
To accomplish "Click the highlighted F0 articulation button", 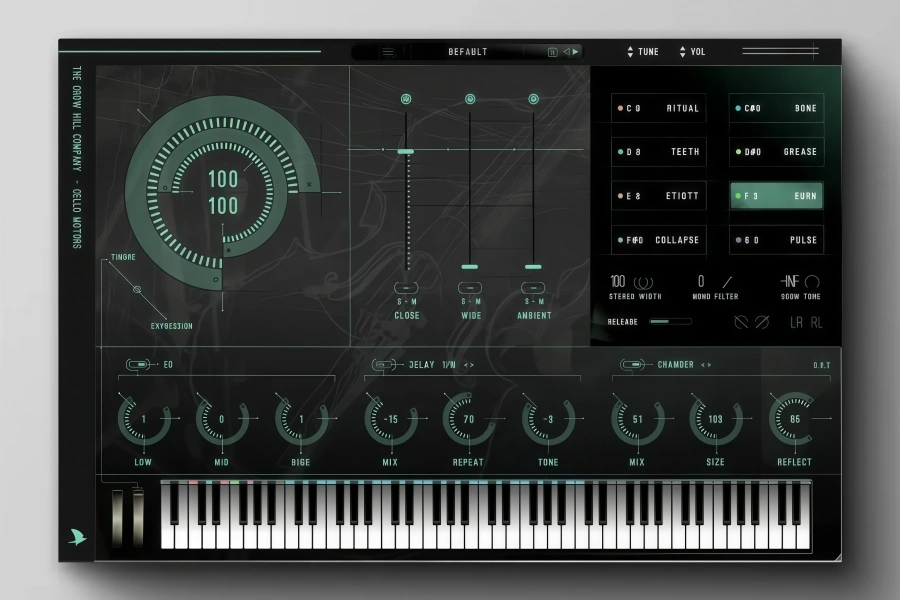I will pyautogui.click(x=776, y=196).
